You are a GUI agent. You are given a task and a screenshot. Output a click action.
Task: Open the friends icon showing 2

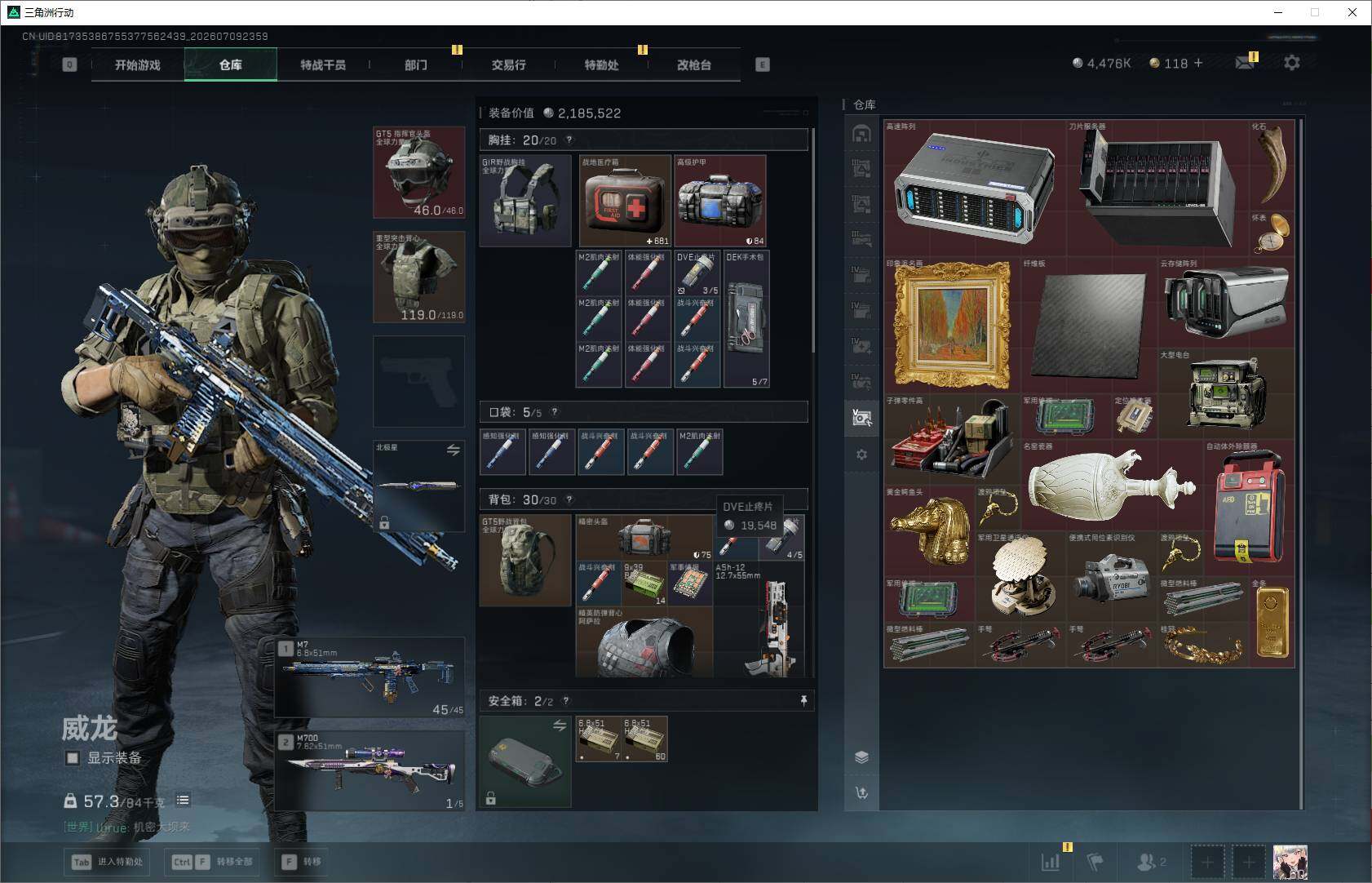click(1151, 861)
